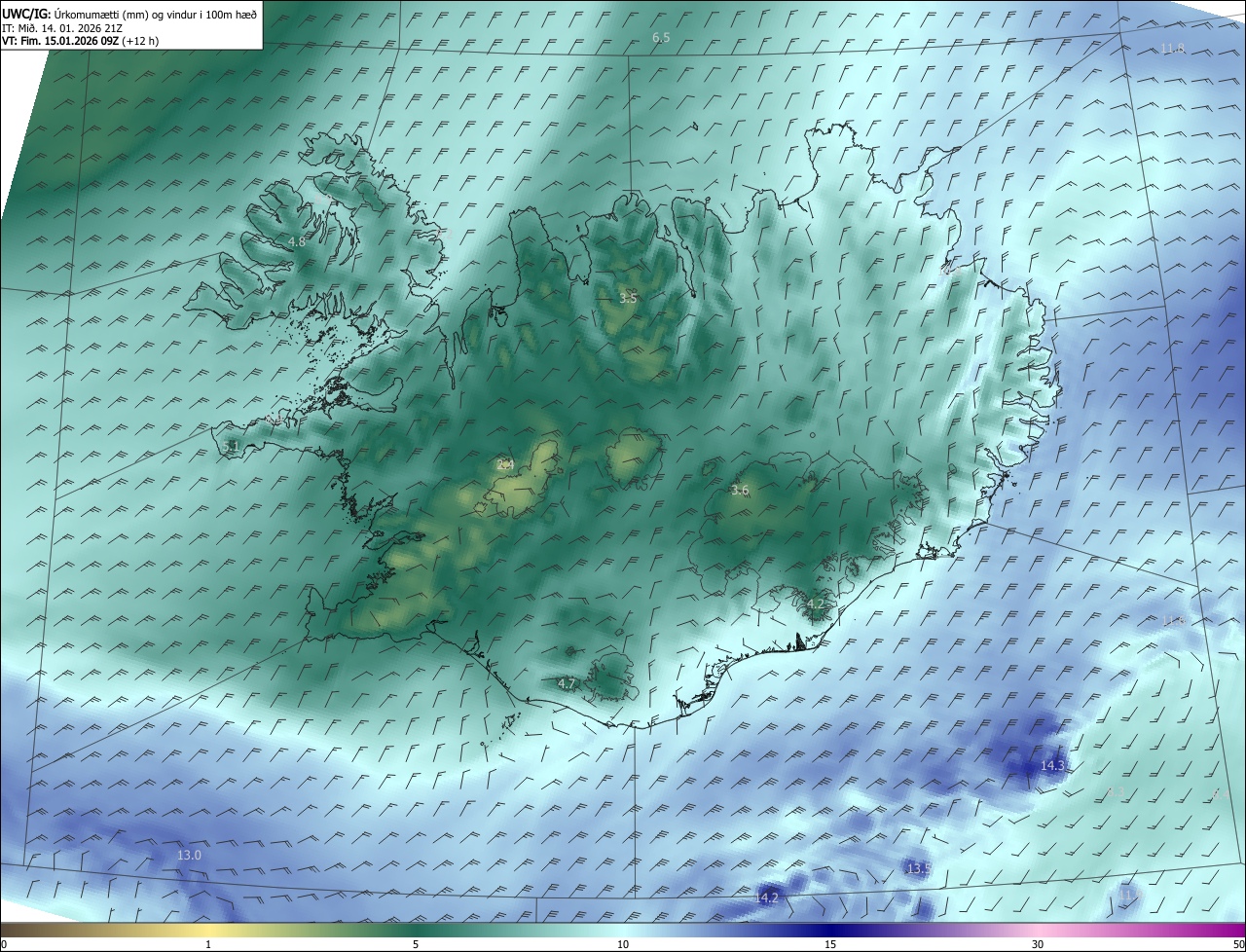The height and width of the screenshot is (952, 1246).
Task: Click the 4.7 value near the south coast glacier
Action: click(567, 684)
